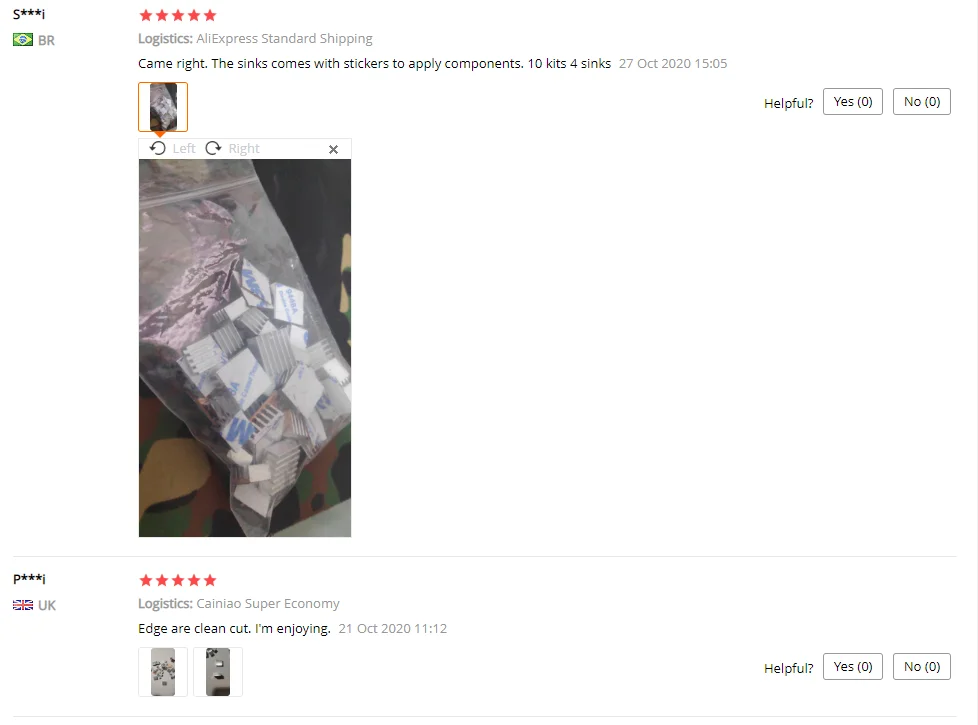The image size is (978, 725).
Task: Click the reviewer name P***j
Action: point(29,578)
